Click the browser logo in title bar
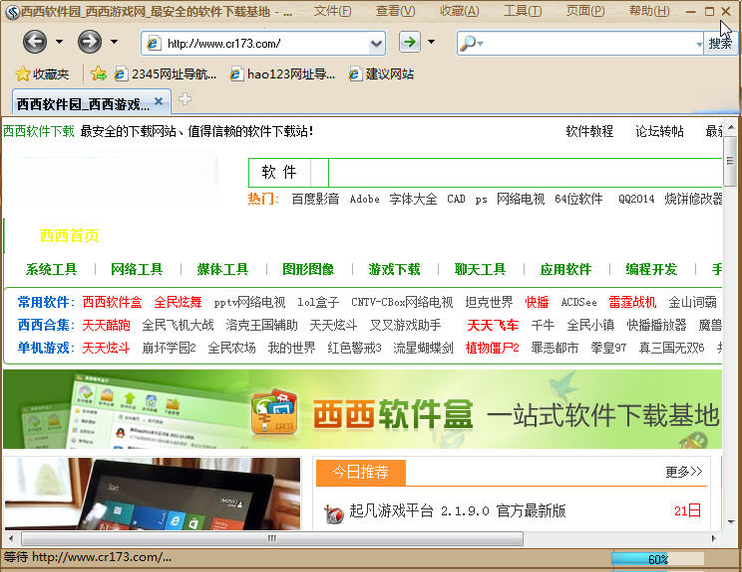 click(x=12, y=12)
